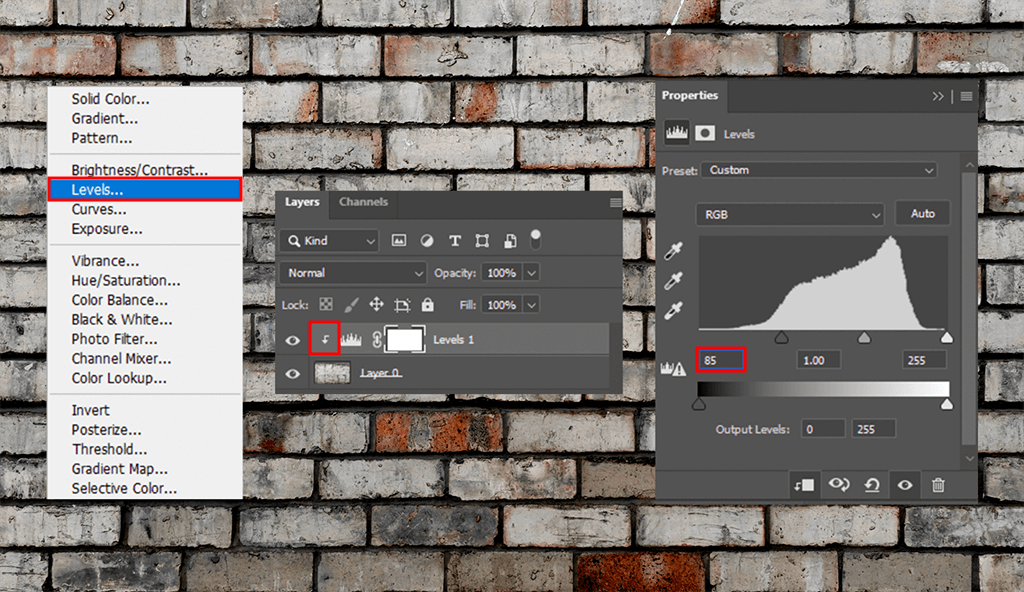Viewport: 1024px width, 592px height.
Task: Choose Black & White... menu entry
Action: tap(121, 320)
